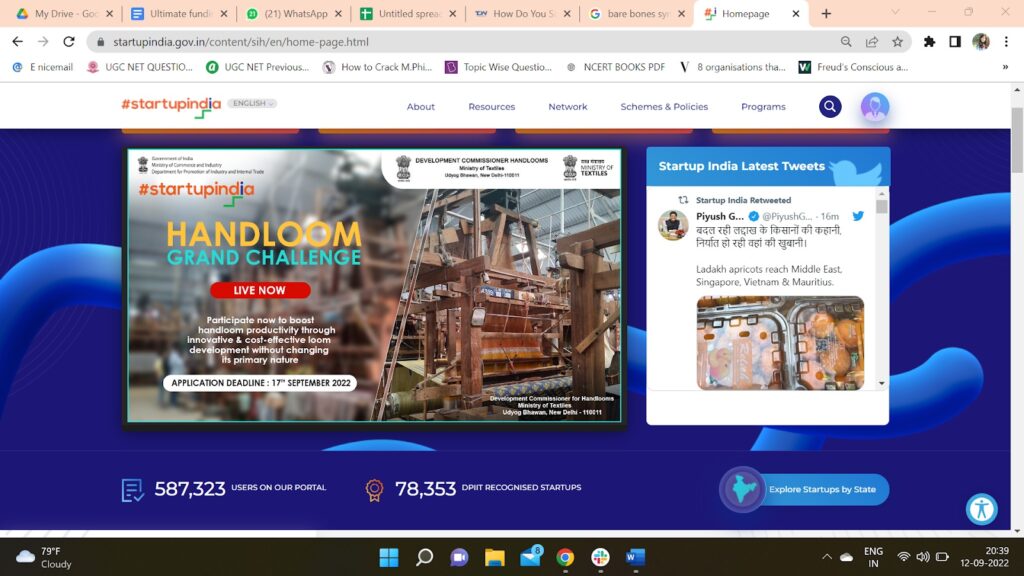Open the Freud's Conscious bookmark
This screenshot has width=1024, height=576.
click(854, 67)
